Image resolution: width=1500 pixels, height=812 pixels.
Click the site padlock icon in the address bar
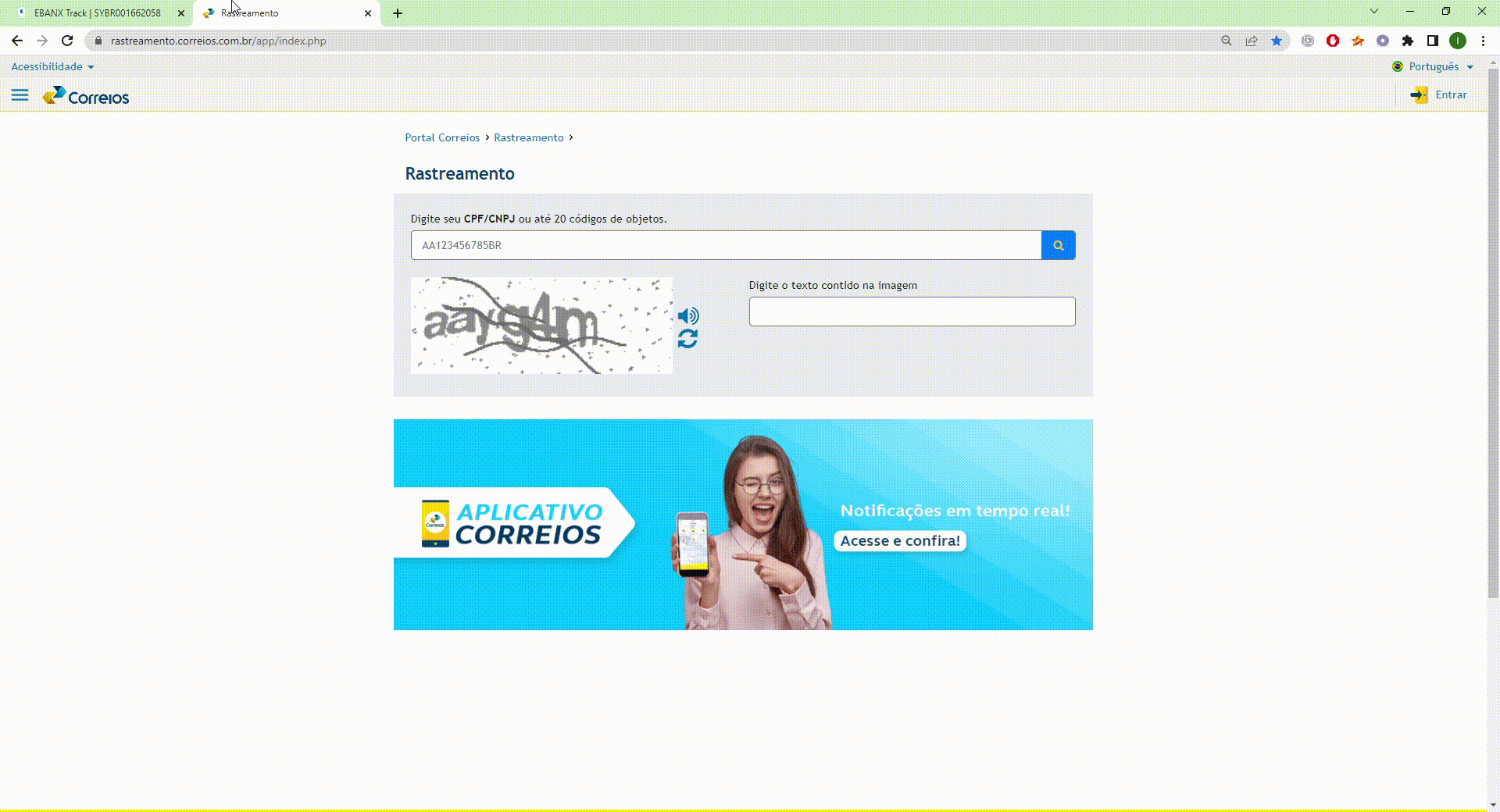point(98,41)
